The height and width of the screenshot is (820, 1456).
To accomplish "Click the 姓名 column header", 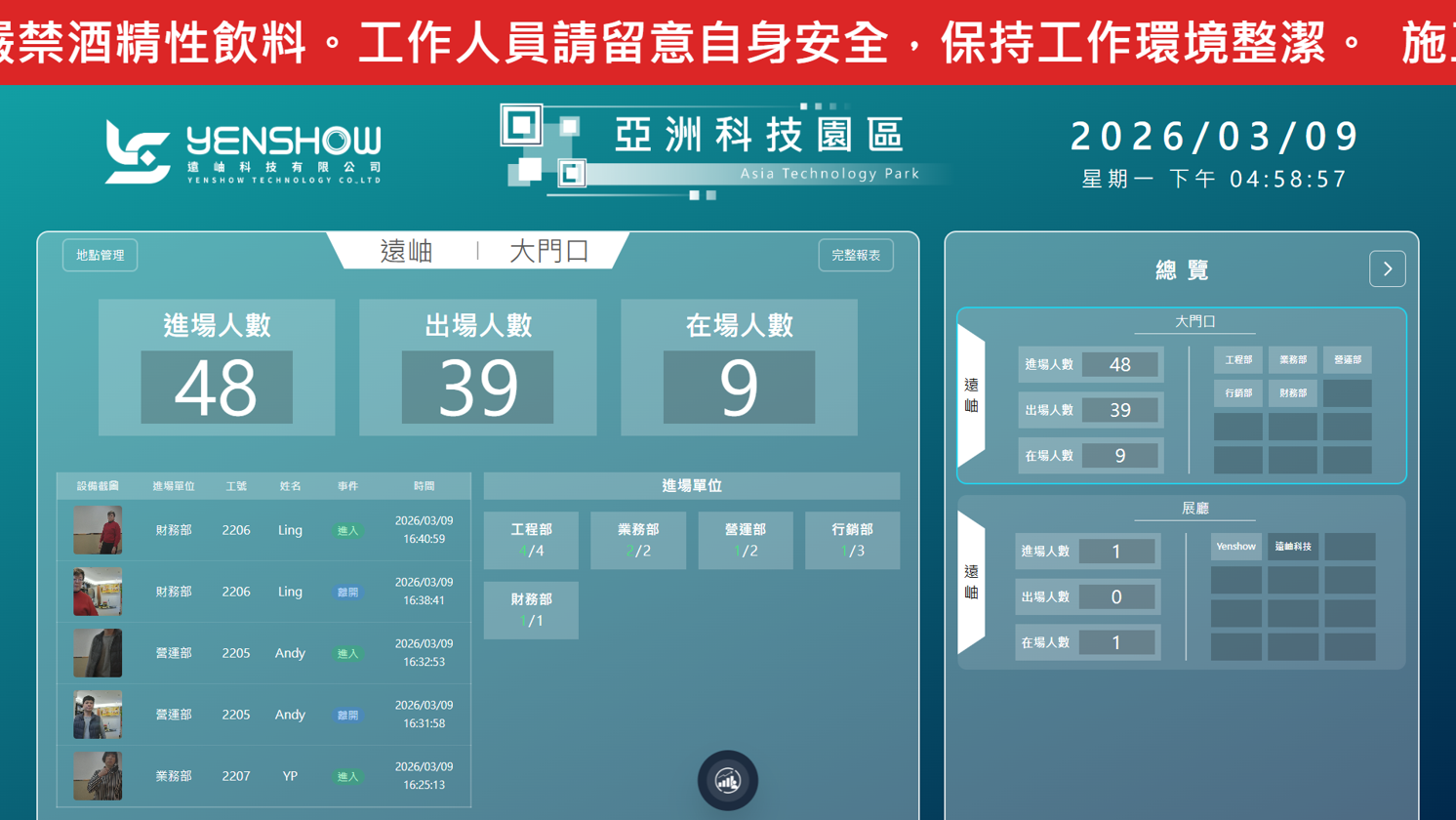I will click(x=290, y=486).
